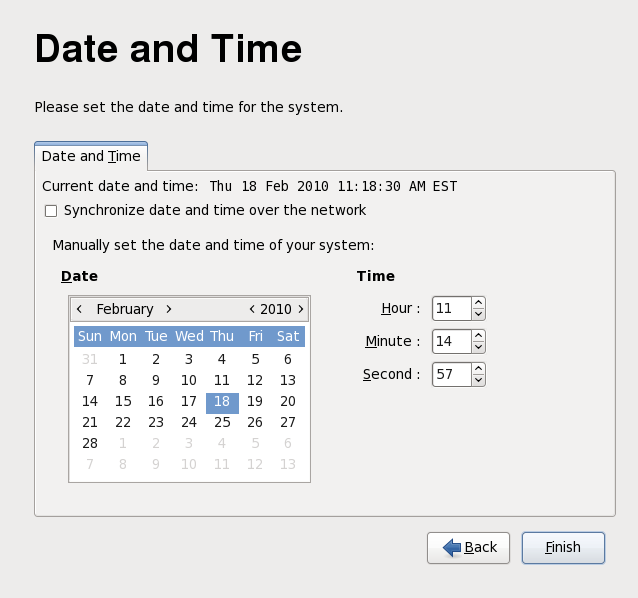
Task: Click the Minute input field
Action: point(451,341)
